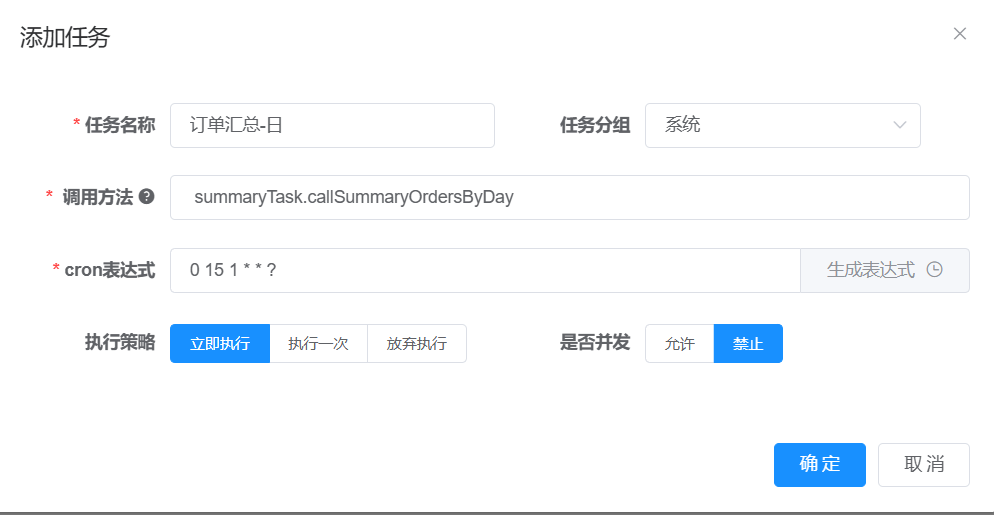Allow concurrency with the 允许 option

[x=679, y=344]
